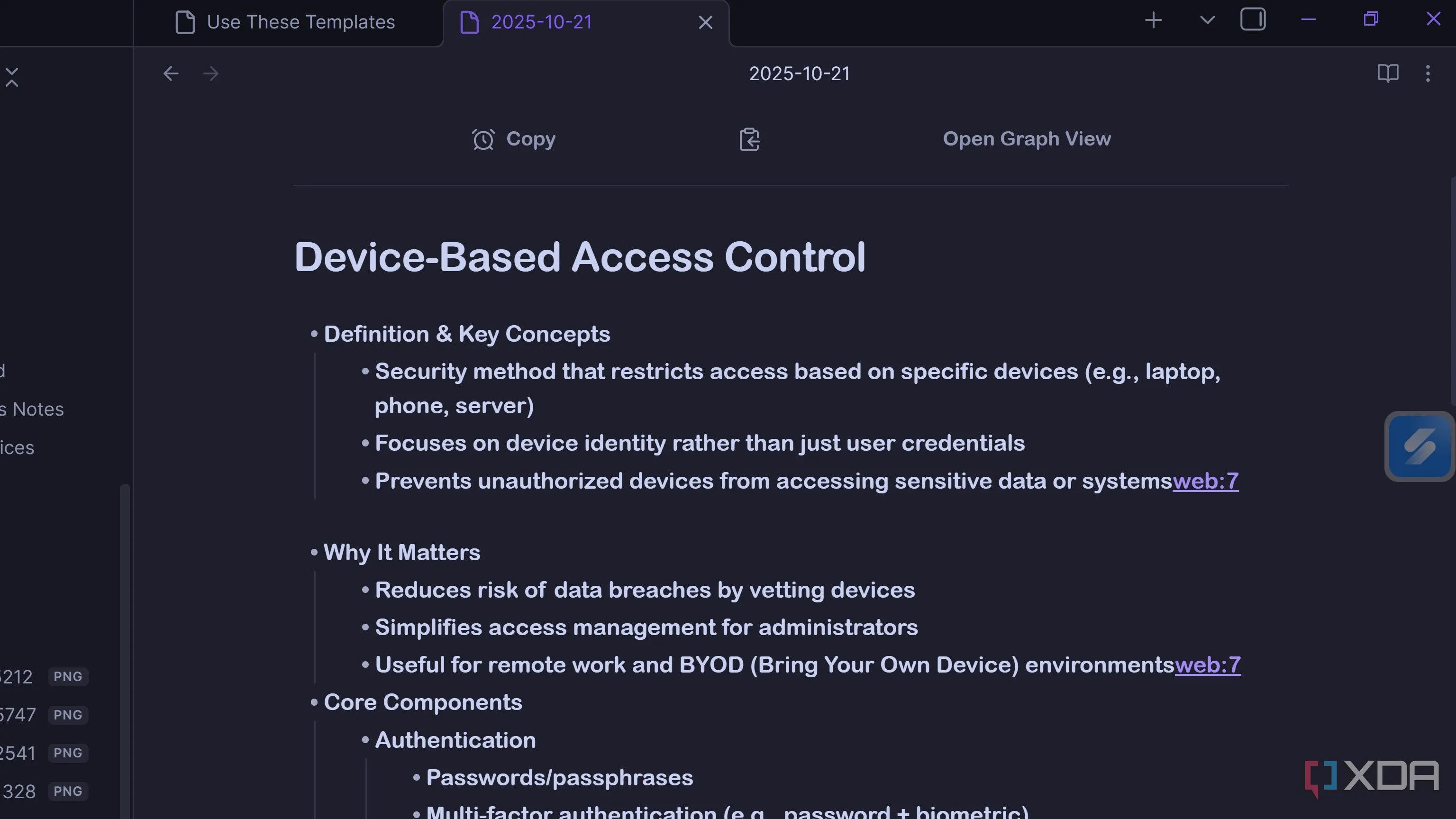Open web:7 link after BYOD environments
This screenshot has height=819, width=1456.
(1207, 664)
